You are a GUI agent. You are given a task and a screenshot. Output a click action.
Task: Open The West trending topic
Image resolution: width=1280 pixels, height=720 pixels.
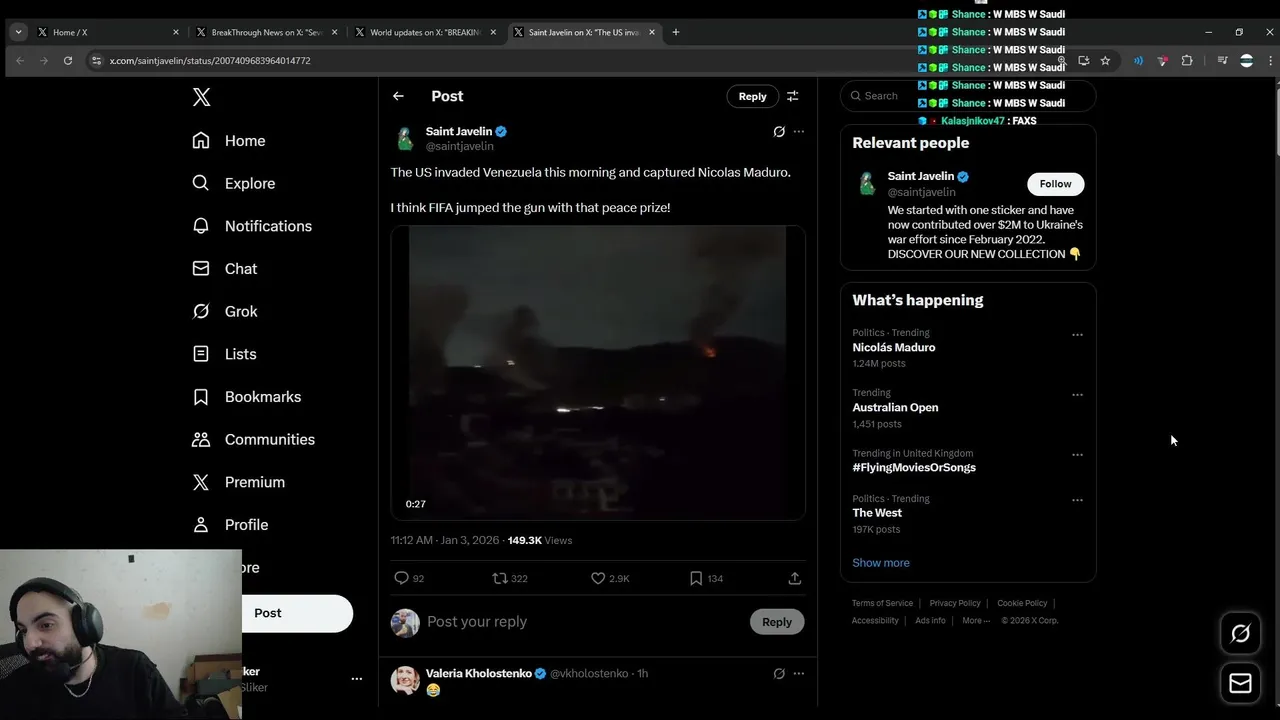tap(877, 513)
